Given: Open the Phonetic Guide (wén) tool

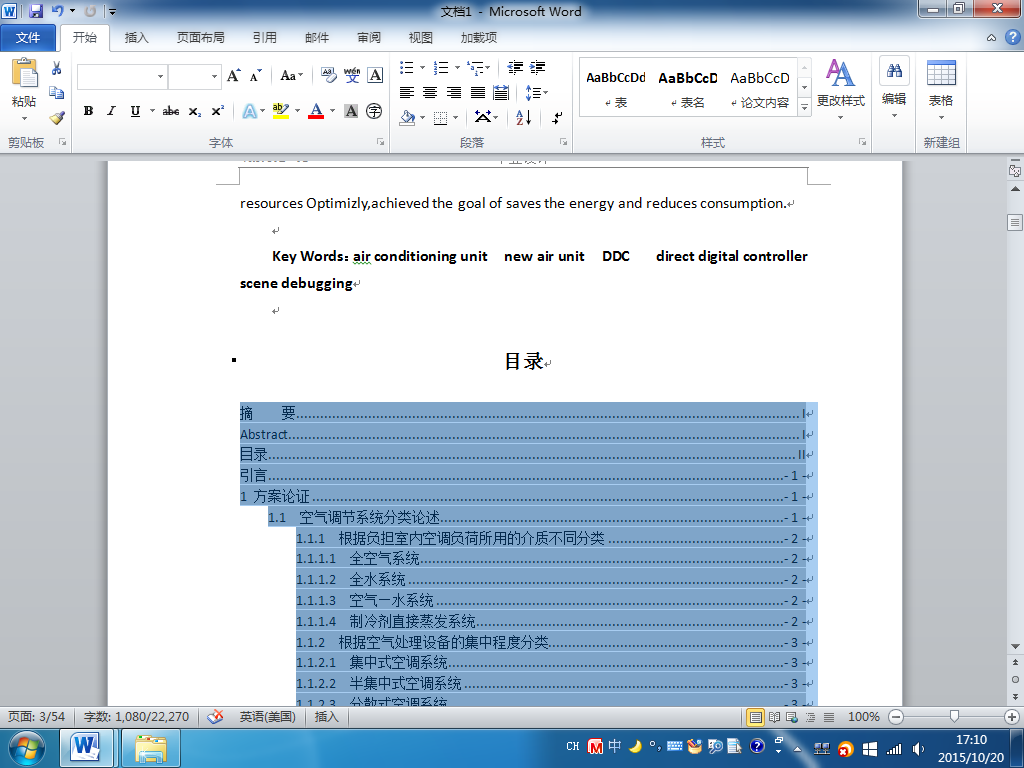Looking at the screenshot, I should coord(352,76).
